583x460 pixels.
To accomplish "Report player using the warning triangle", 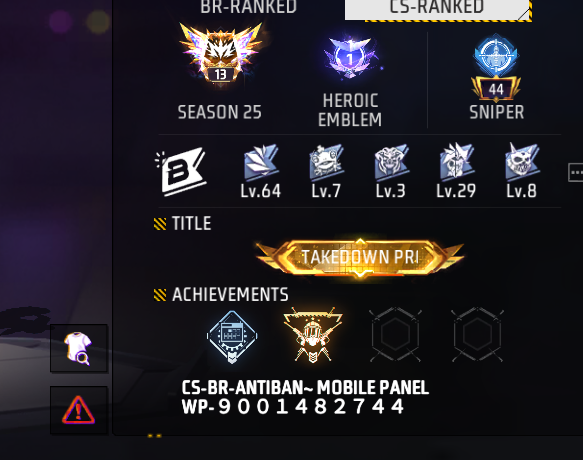I will click(79, 410).
